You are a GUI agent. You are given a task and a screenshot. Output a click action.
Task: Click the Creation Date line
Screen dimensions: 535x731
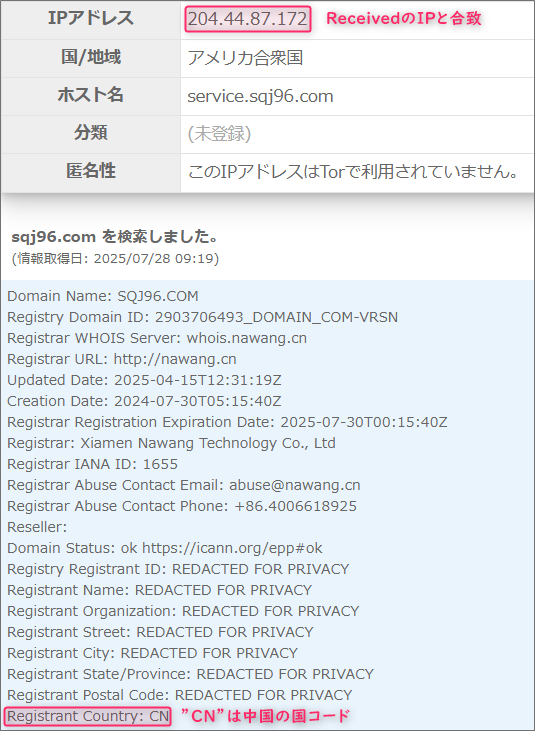144,401
